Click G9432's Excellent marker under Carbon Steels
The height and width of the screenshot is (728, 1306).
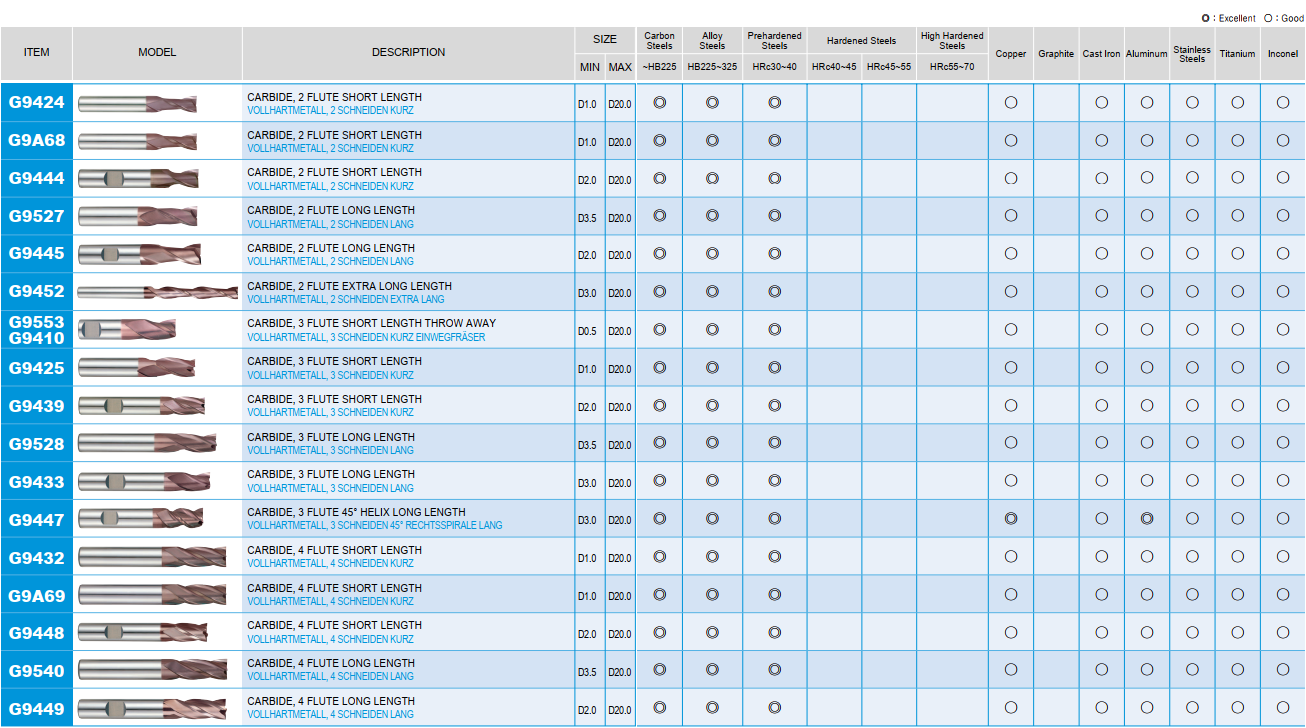tap(660, 557)
